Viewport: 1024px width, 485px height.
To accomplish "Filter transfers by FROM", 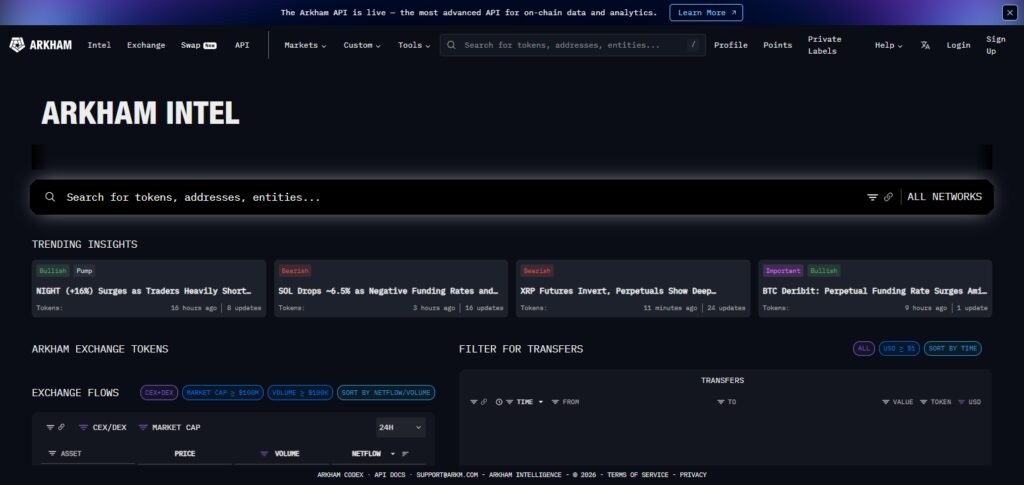I will tap(555, 402).
